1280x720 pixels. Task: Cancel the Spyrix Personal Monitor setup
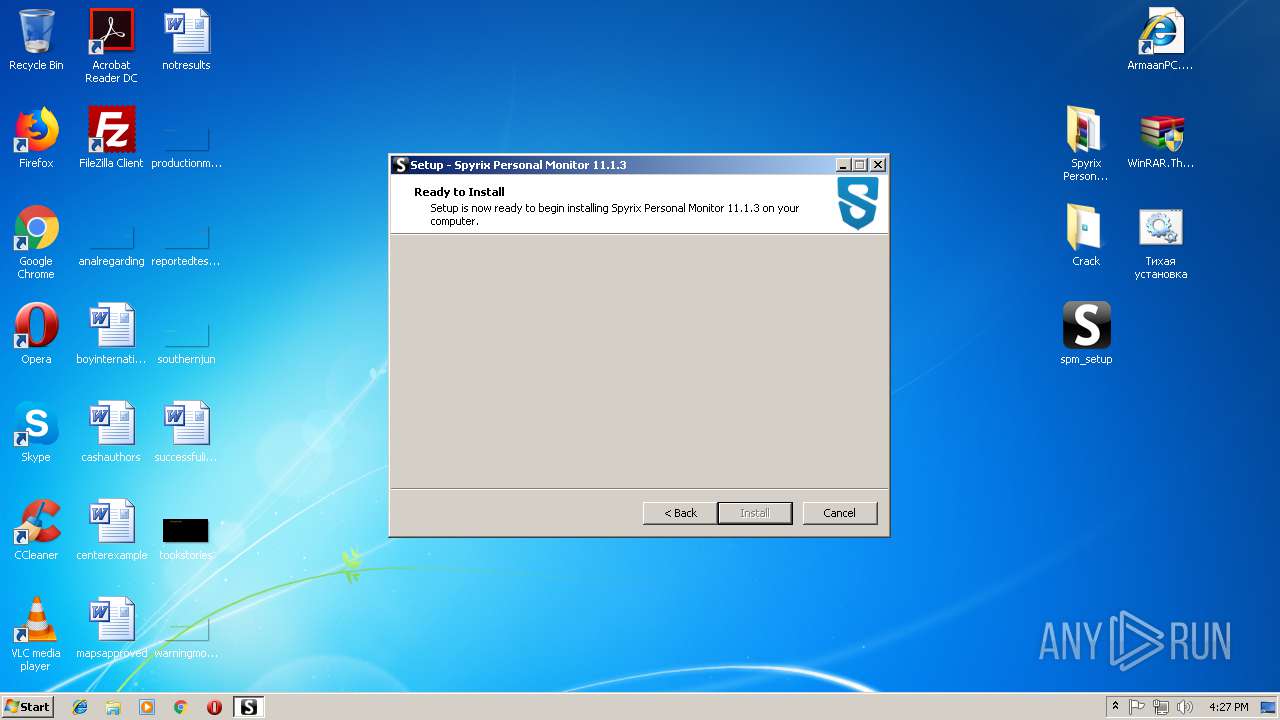839,513
